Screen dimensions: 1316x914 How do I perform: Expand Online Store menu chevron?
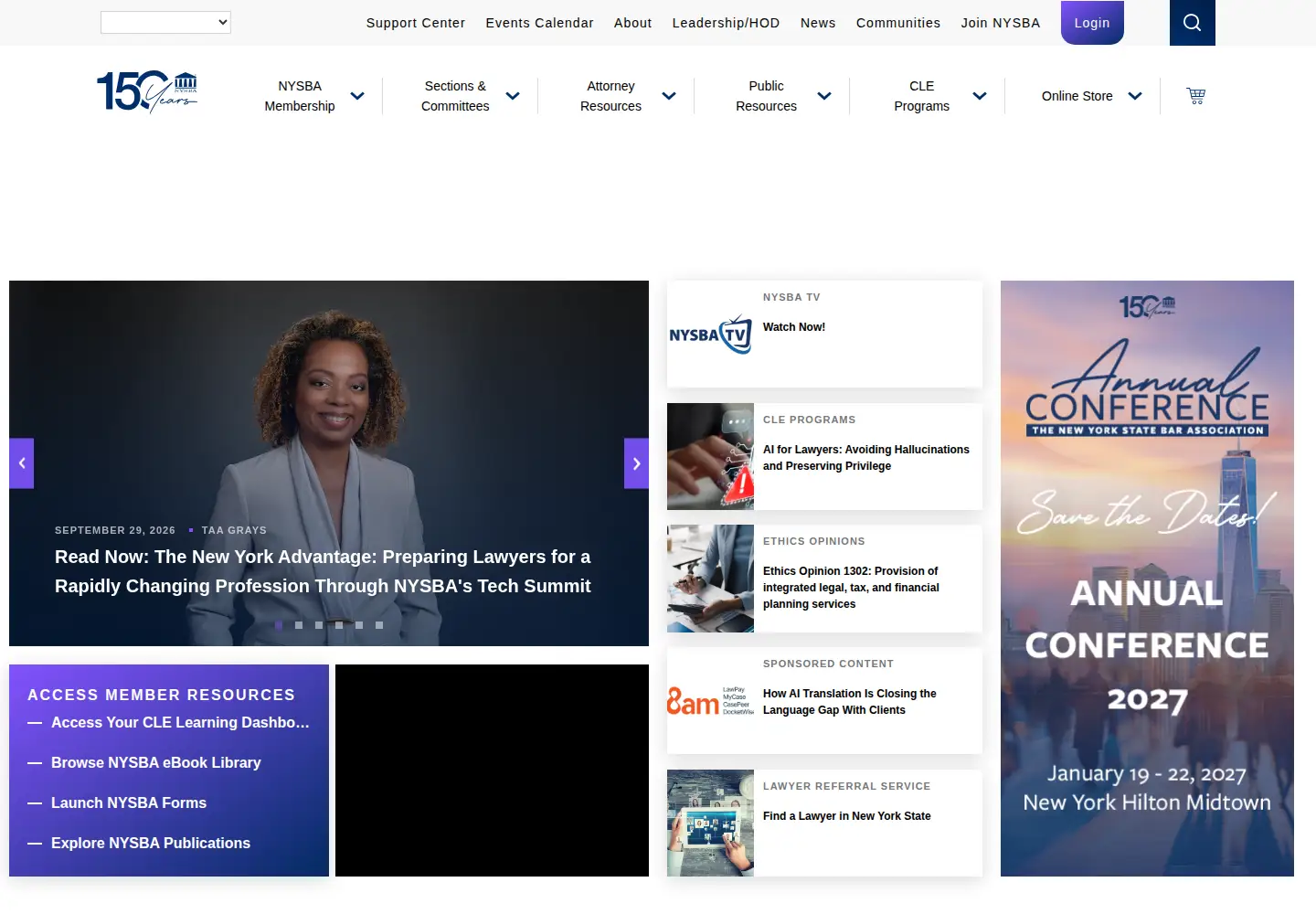tap(1135, 96)
